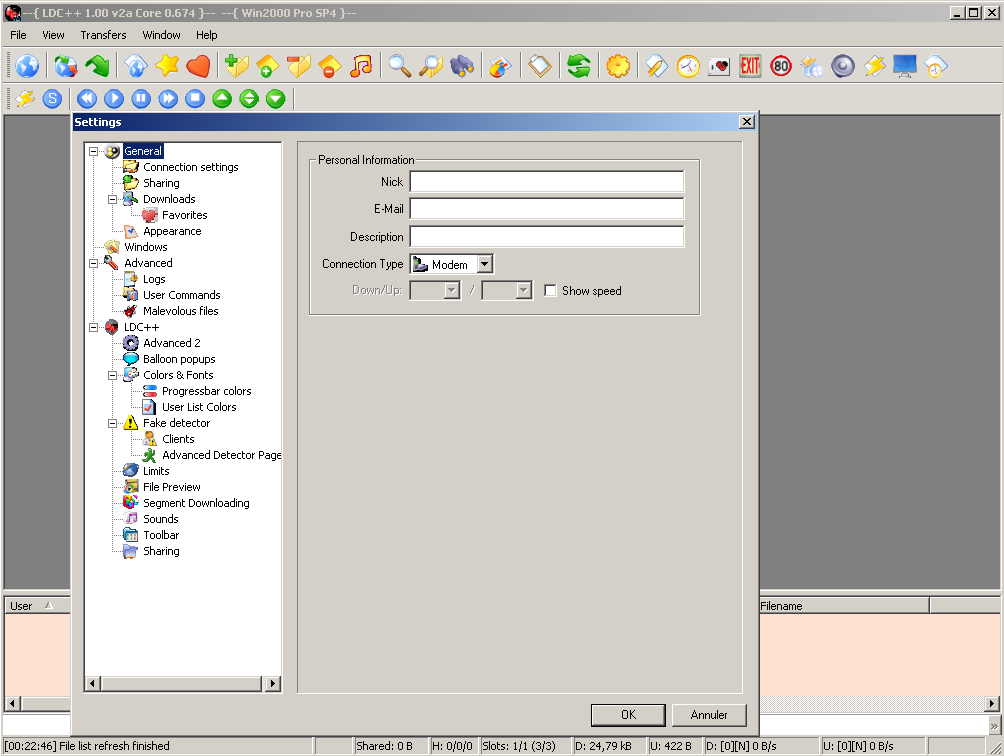This screenshot has height=756, width=1004.
Task: Click the blue rewind media button
Action: point(87,99)
